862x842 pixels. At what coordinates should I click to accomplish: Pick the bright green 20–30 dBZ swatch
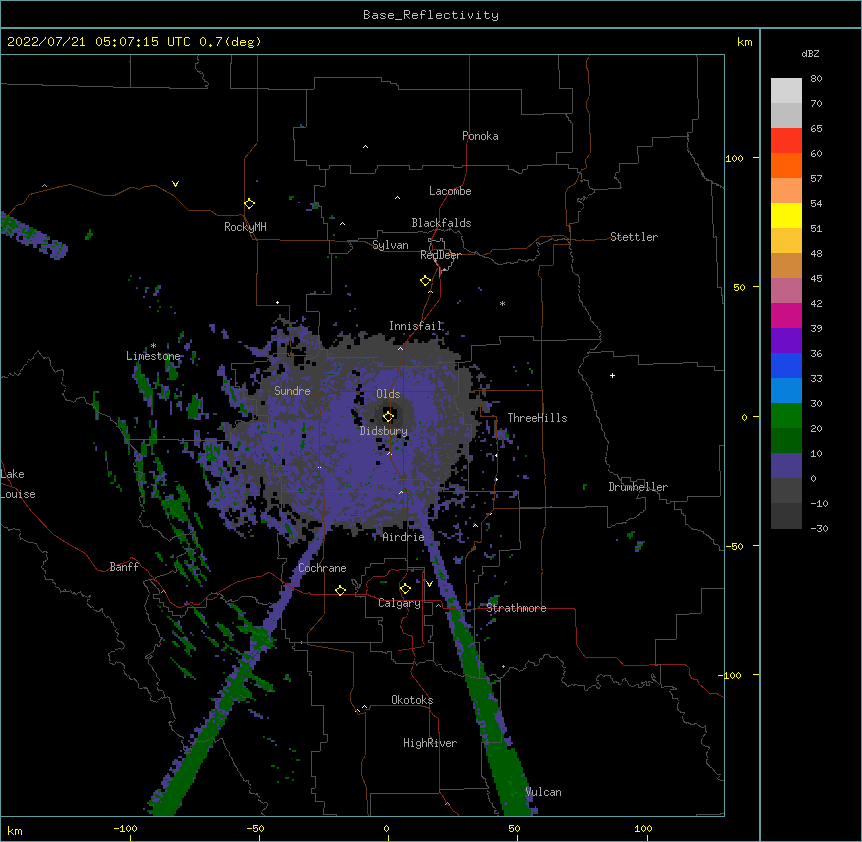[786, 416]
